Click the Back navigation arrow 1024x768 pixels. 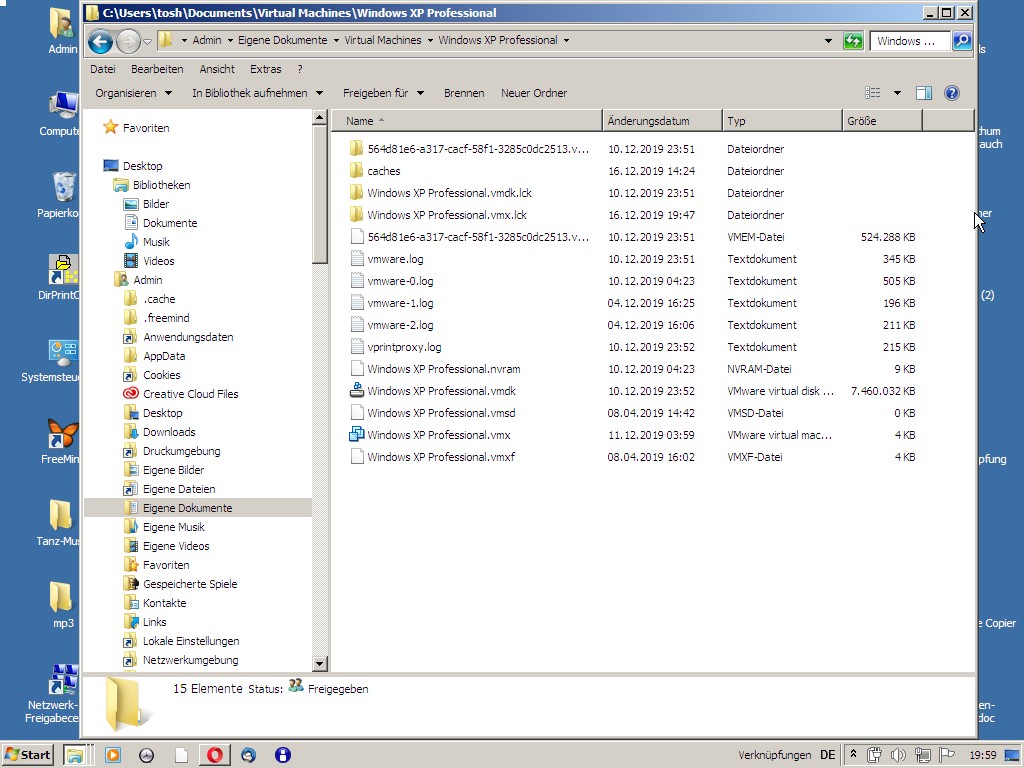(100, 41)
